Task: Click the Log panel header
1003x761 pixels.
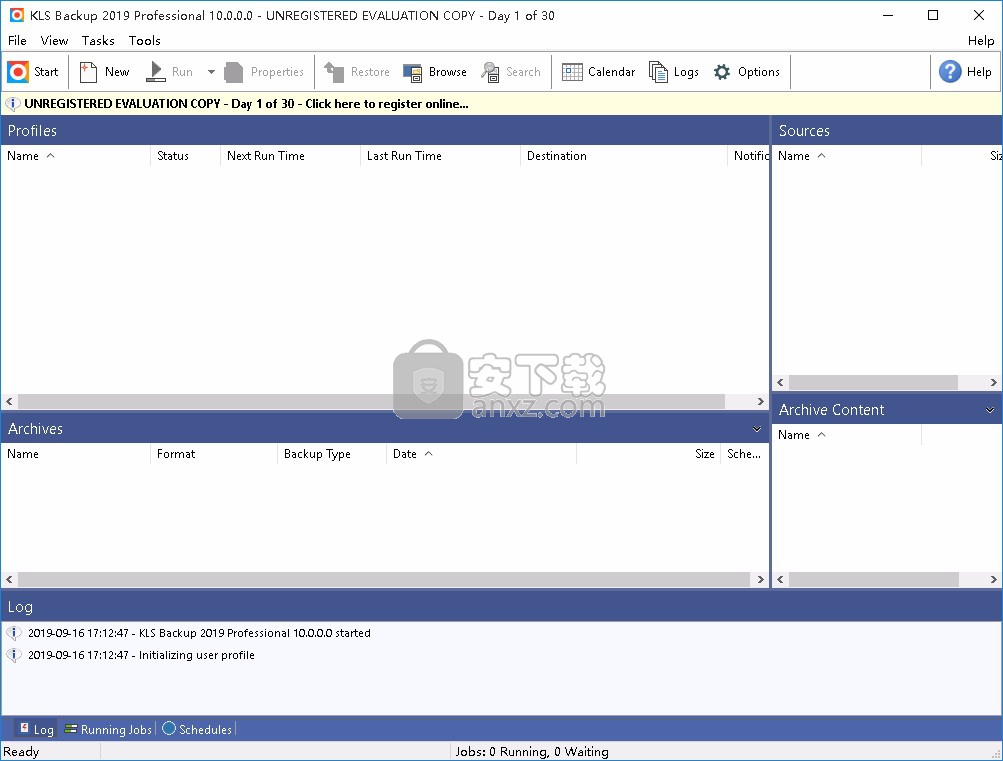Action: tap(502, 606)
